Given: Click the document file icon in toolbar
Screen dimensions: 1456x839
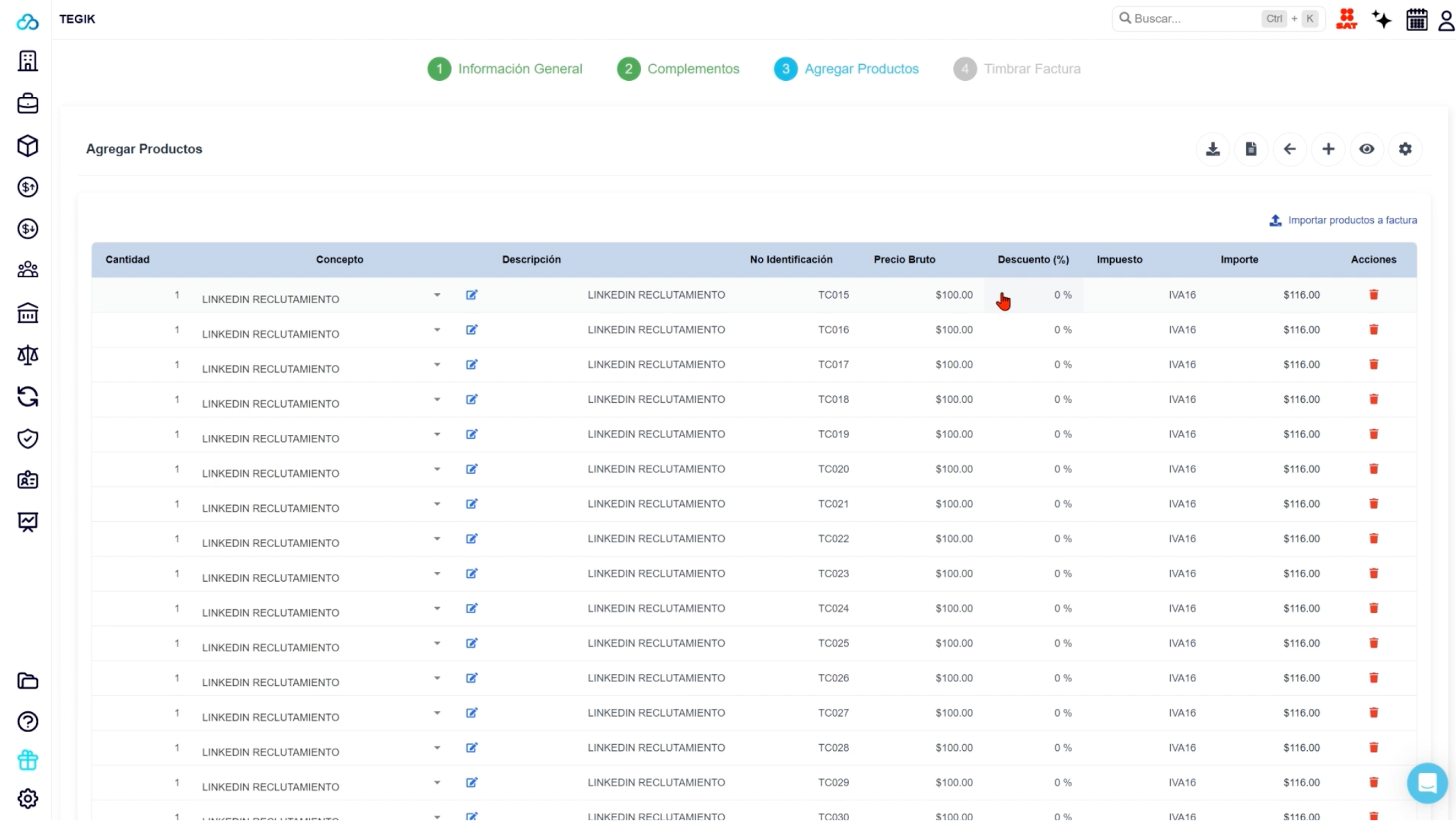Looking at the screenshot, I should coord(1251,149).
